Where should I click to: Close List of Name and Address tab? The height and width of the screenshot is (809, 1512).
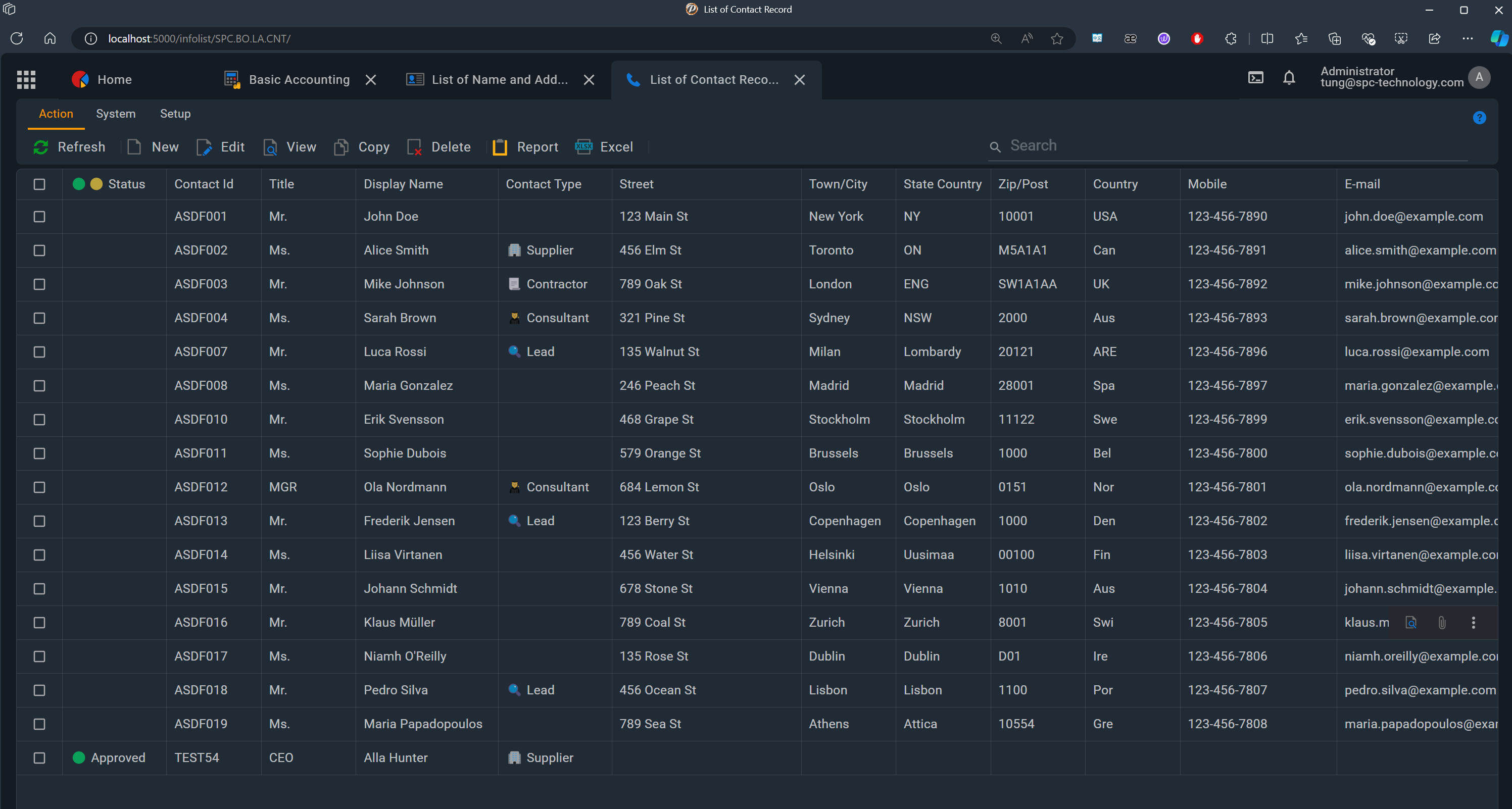pos(589,80)
